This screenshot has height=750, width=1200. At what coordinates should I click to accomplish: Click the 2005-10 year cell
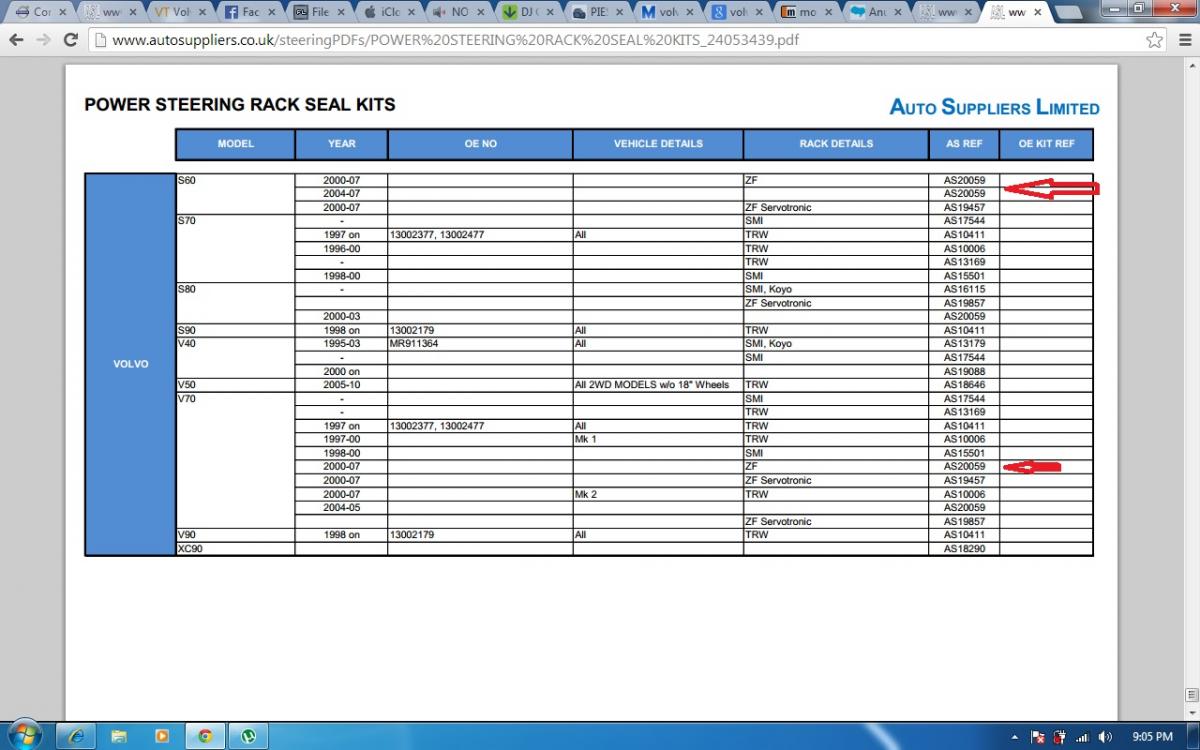coord(342,385)
